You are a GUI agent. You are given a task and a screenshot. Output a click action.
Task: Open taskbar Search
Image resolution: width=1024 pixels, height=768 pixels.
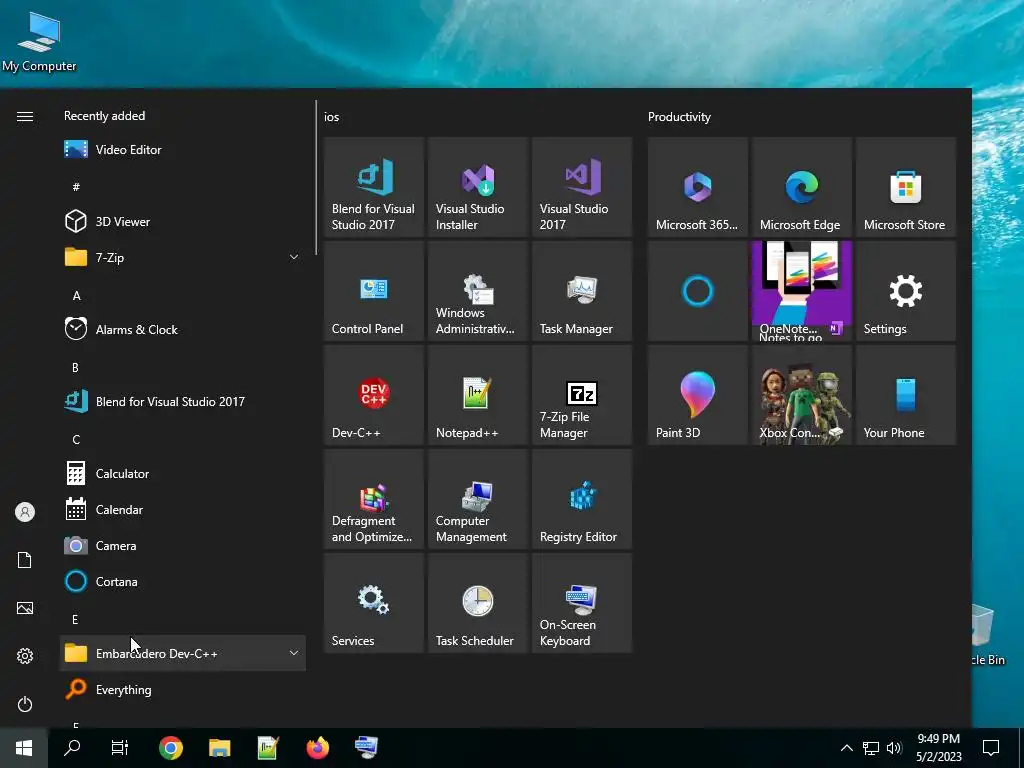click(72, 748)
